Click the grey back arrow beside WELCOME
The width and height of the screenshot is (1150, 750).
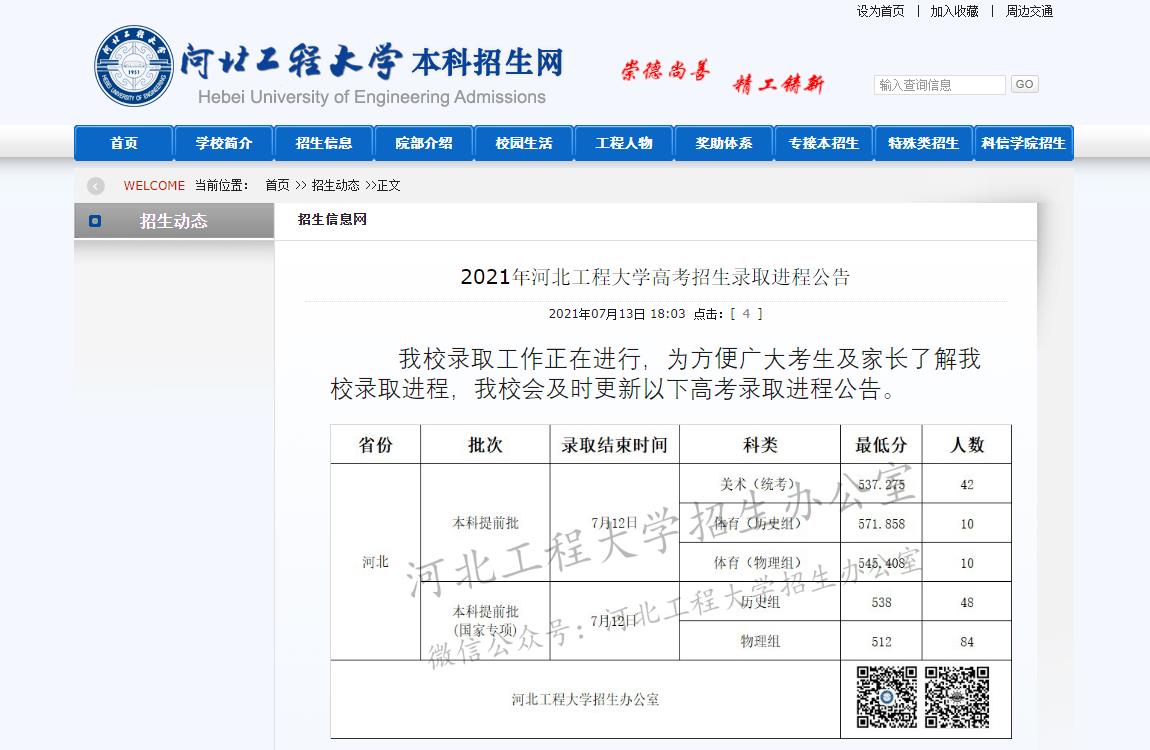click(x=96, y=185)
